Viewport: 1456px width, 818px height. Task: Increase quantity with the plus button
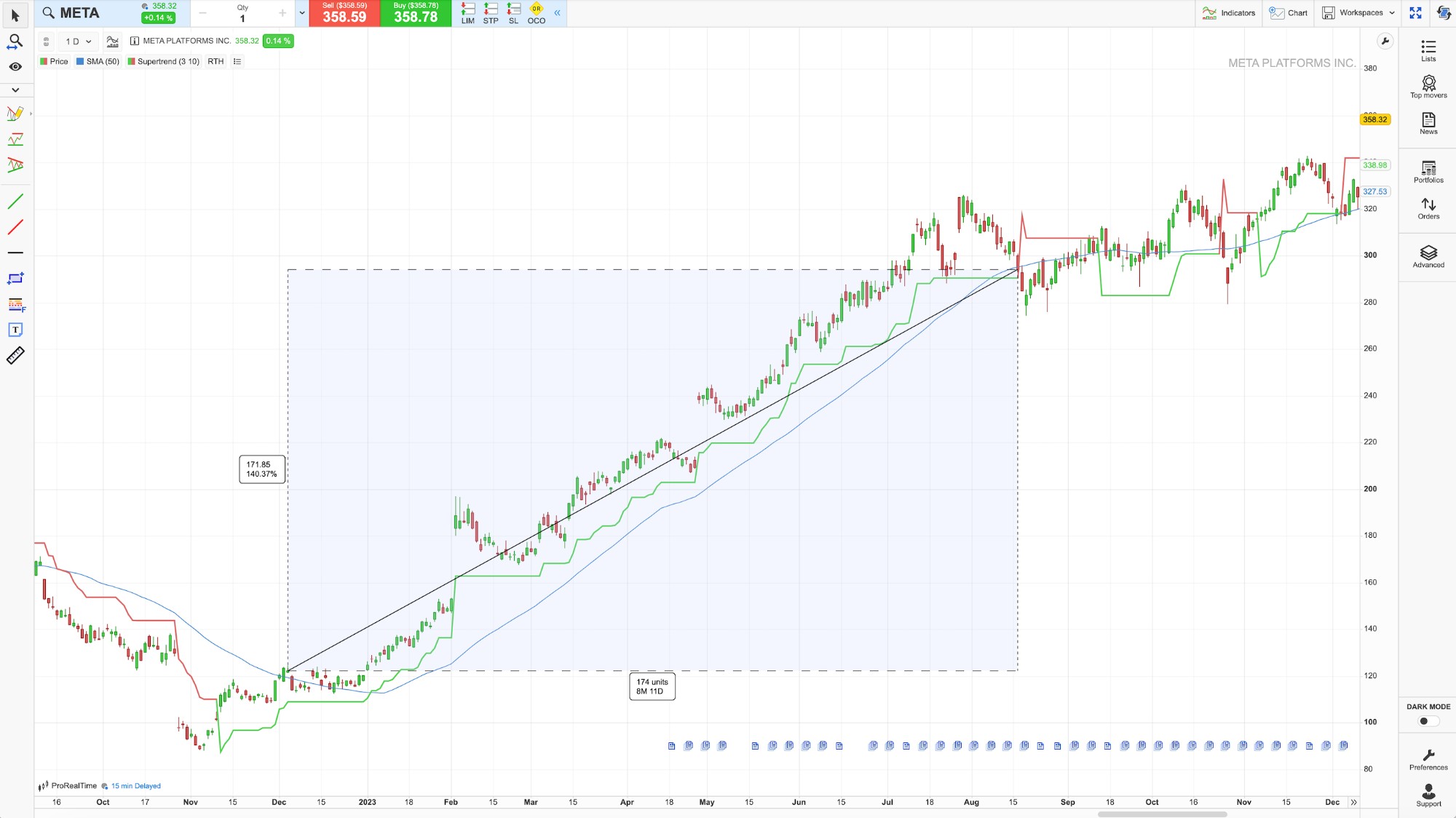click(x=282, y=13)
